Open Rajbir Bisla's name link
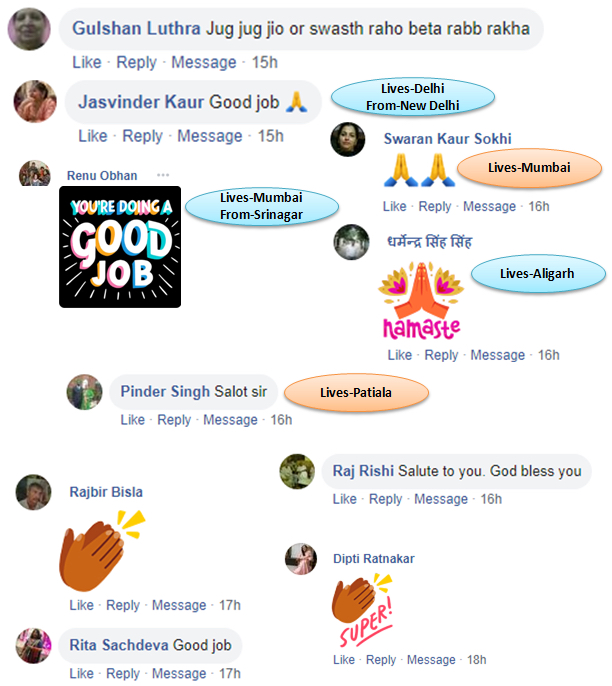This screenshot has height=686, width=612. [x=106, y=492]
